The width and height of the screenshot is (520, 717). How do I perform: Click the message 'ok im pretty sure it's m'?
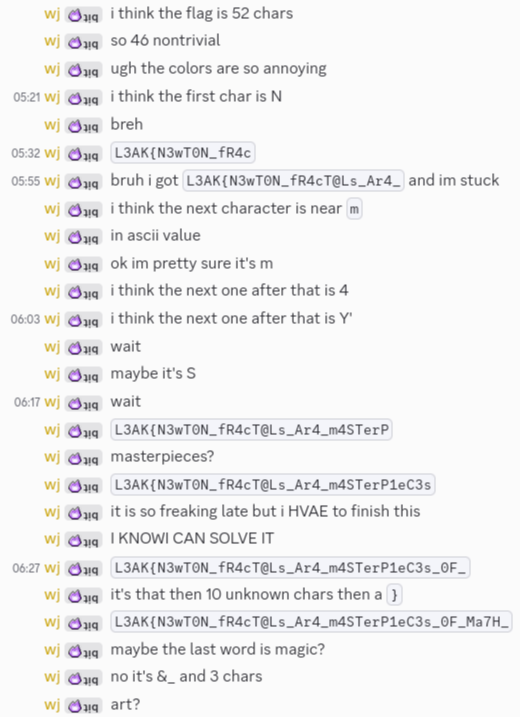click(x=192, y=264)
